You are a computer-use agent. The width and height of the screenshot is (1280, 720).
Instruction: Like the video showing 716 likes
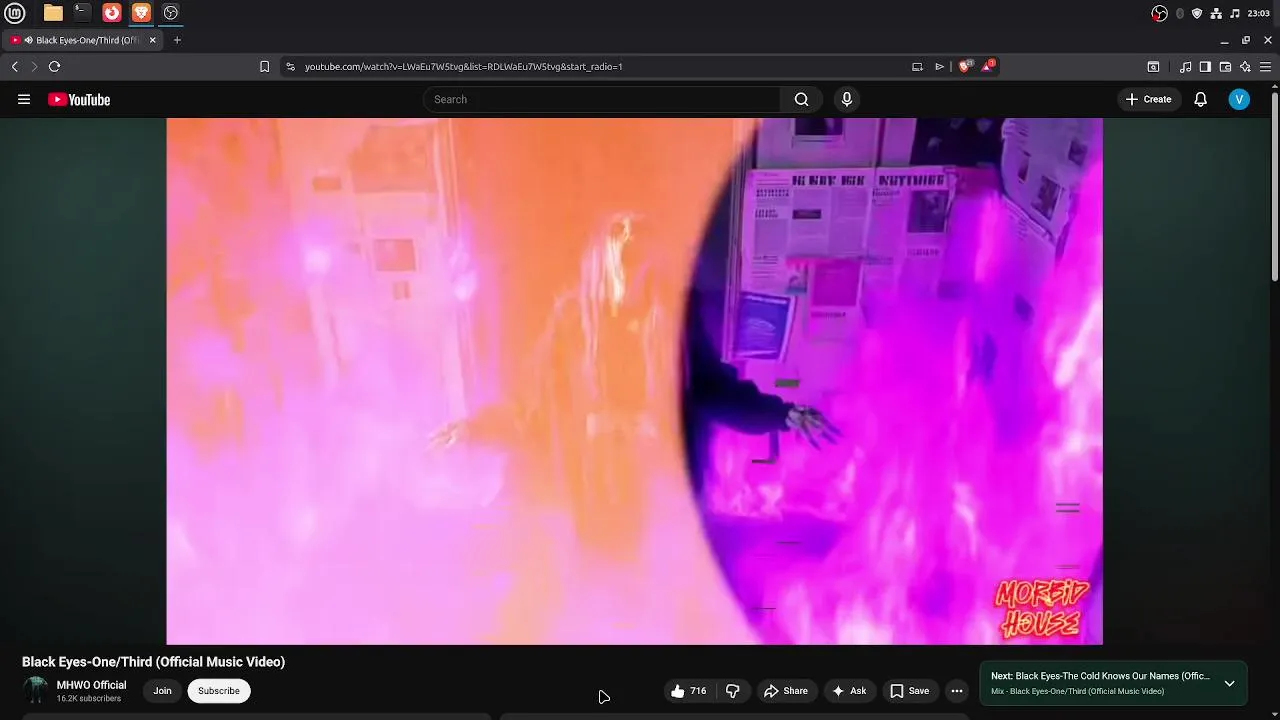689,691
